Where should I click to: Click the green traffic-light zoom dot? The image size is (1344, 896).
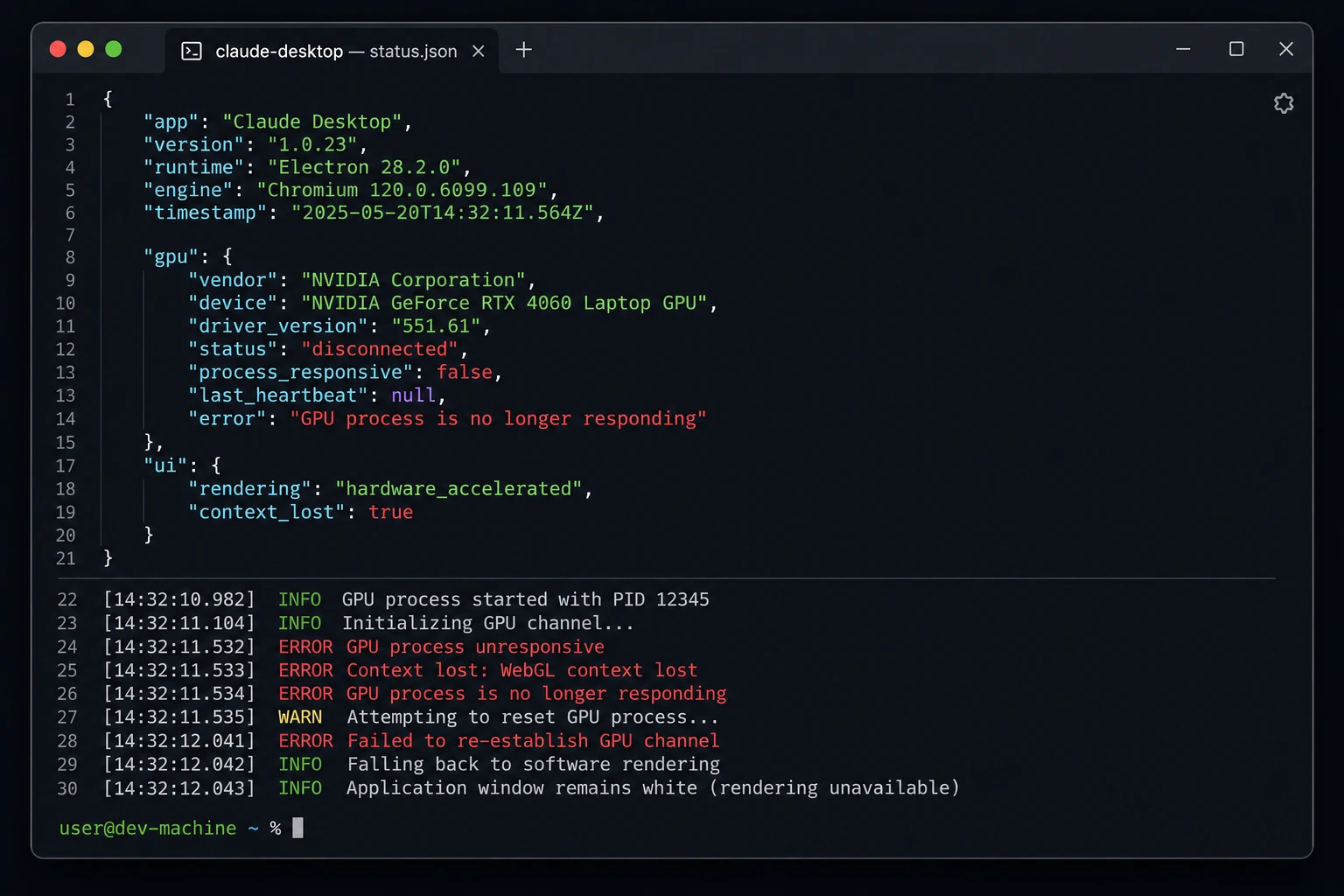pos(114,49)
